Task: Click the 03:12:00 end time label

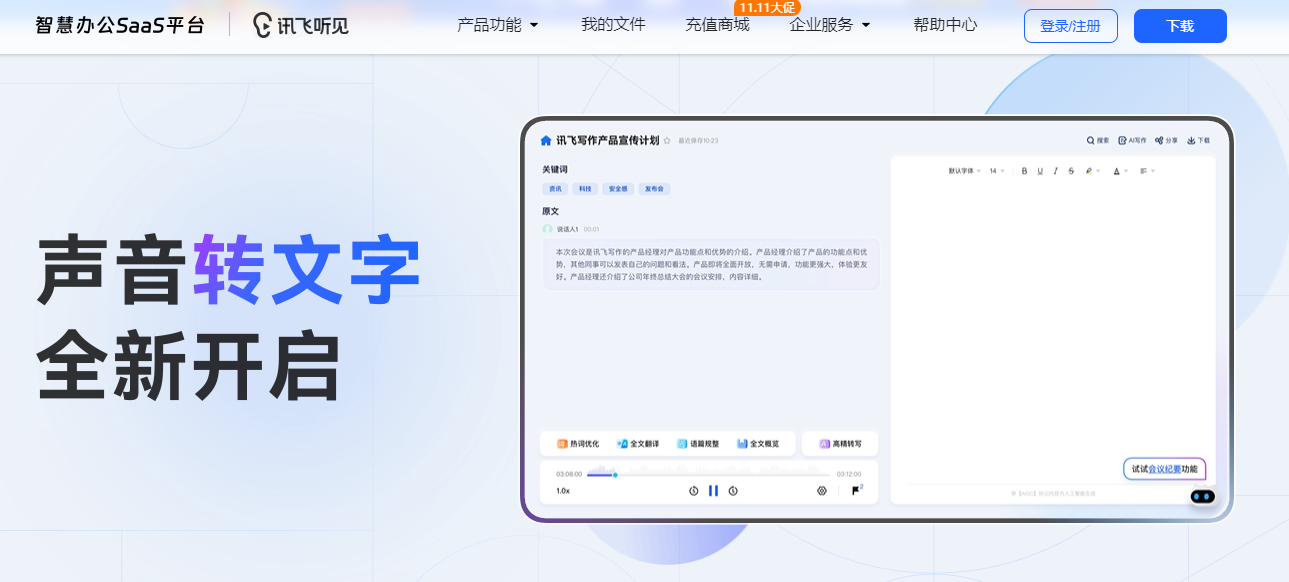Action: click(848, 474)
